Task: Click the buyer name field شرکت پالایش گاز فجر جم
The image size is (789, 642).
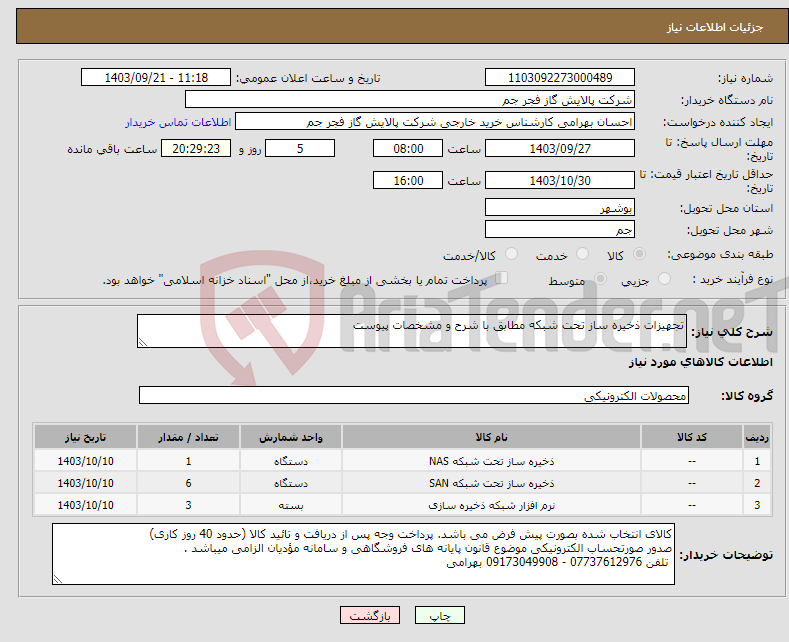Action: coord(410,100)
